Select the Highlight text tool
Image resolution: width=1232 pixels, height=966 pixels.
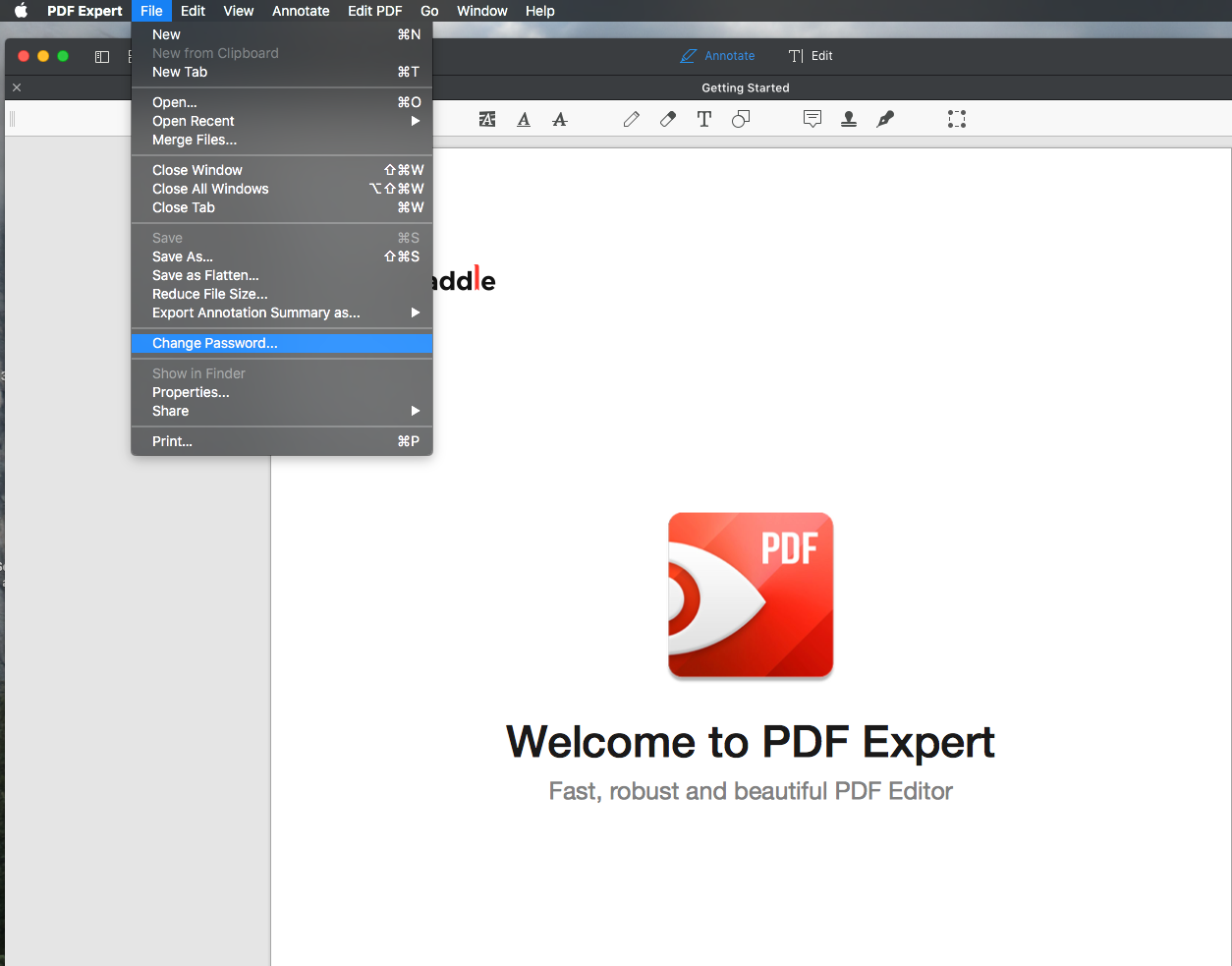(x=487, y=119)
